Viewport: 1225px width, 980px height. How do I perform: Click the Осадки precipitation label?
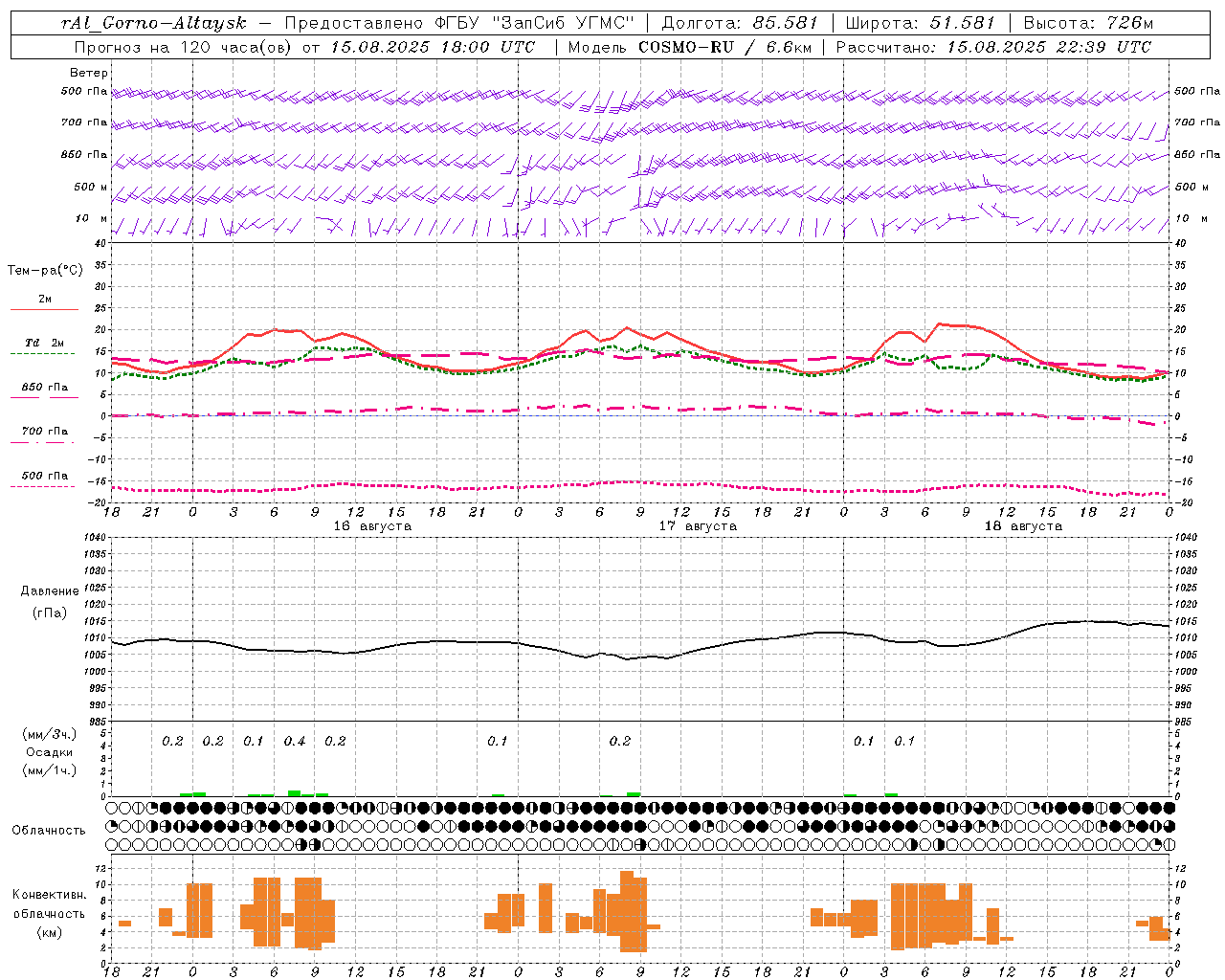(49, 752)
